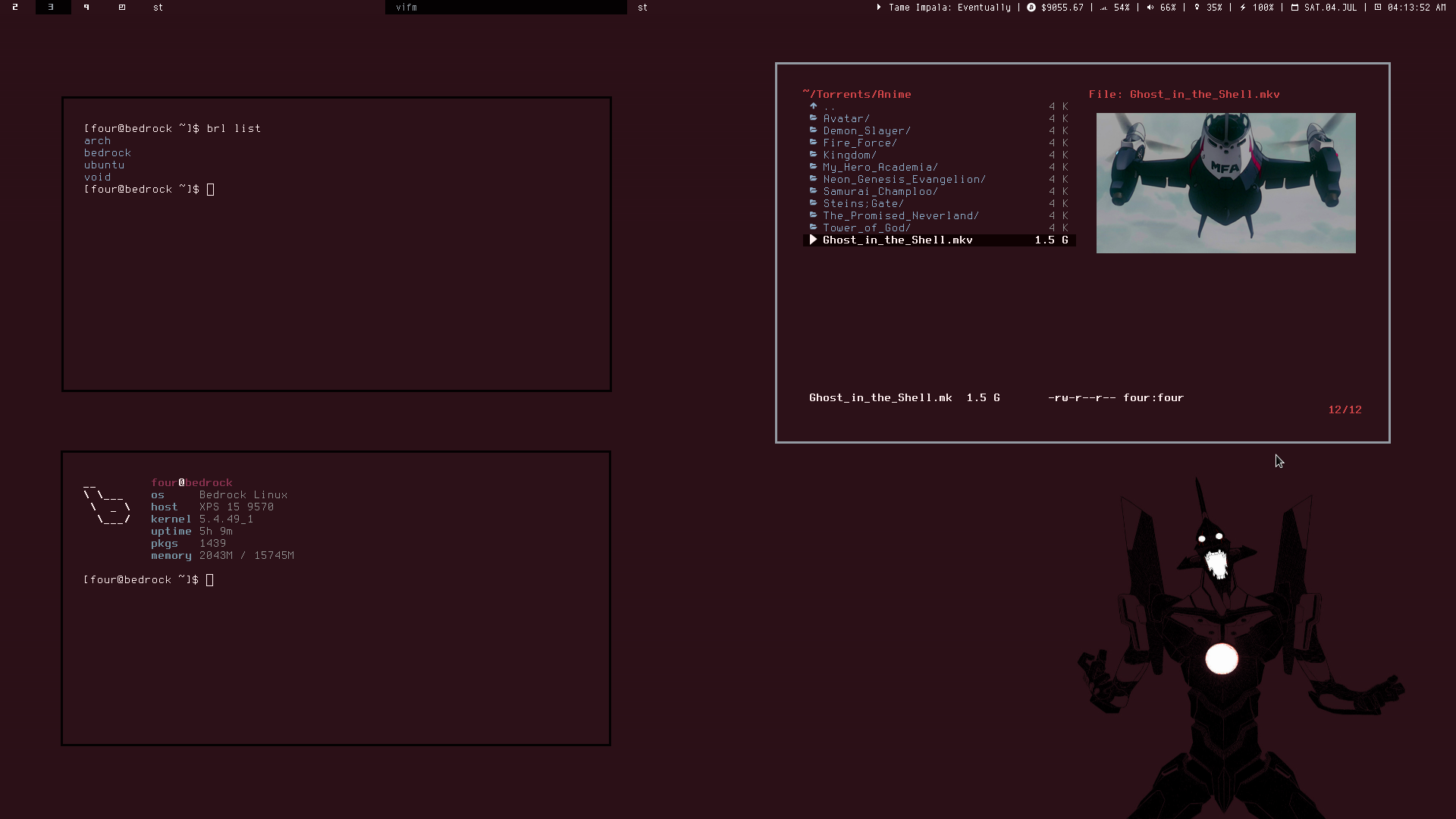Click the layout symbol icon in bar
The image size is (1456, 819).
121,8
